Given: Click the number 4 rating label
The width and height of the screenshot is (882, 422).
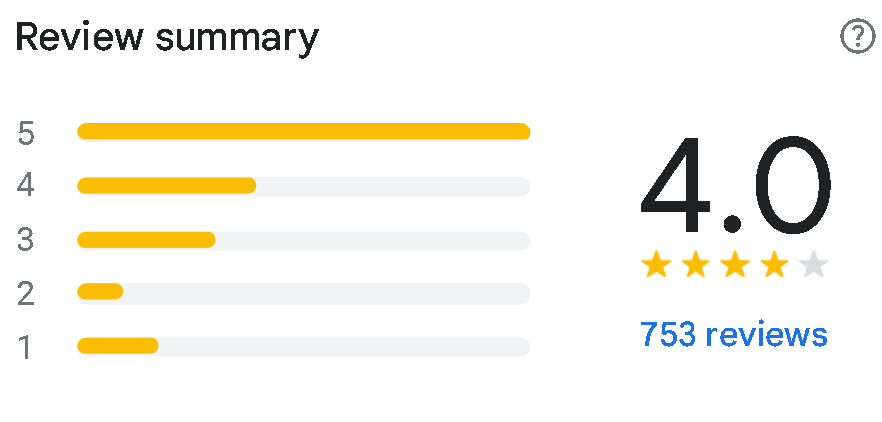Looking at the screenshot, I should (27, 186).
